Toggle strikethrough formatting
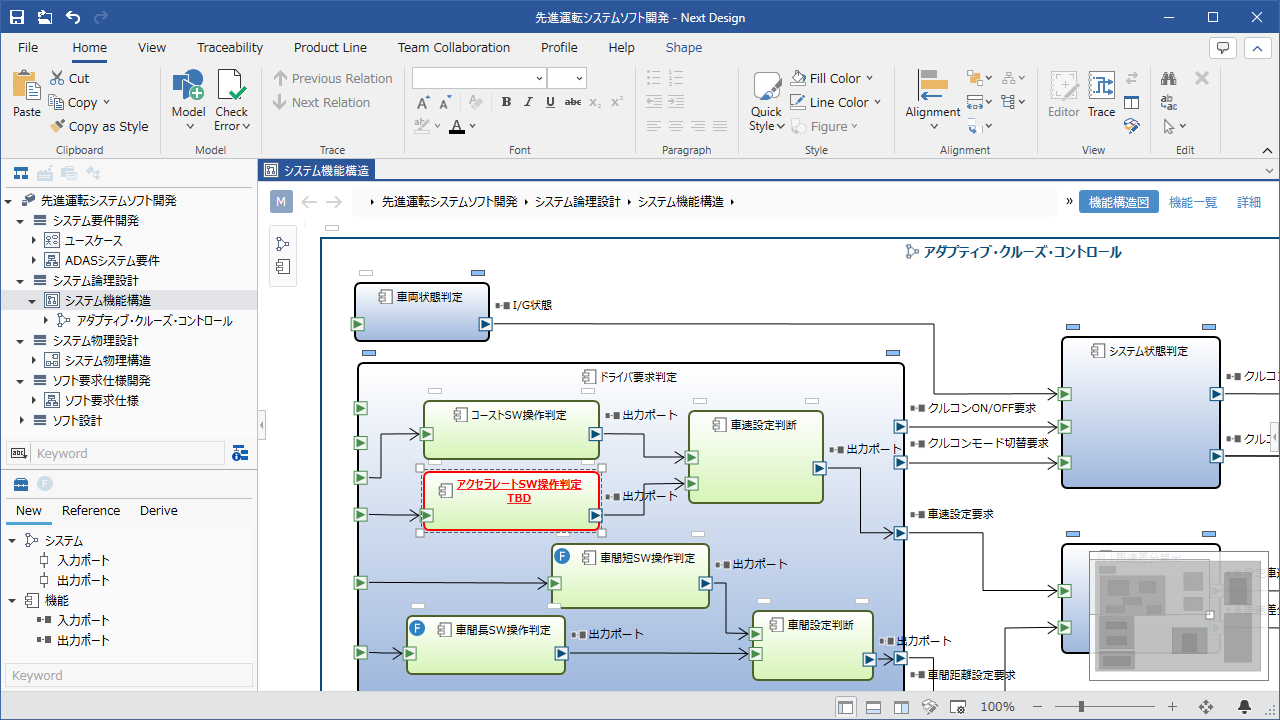The width and height of the screenshot is (1280, 720). [x=572, y=102]
